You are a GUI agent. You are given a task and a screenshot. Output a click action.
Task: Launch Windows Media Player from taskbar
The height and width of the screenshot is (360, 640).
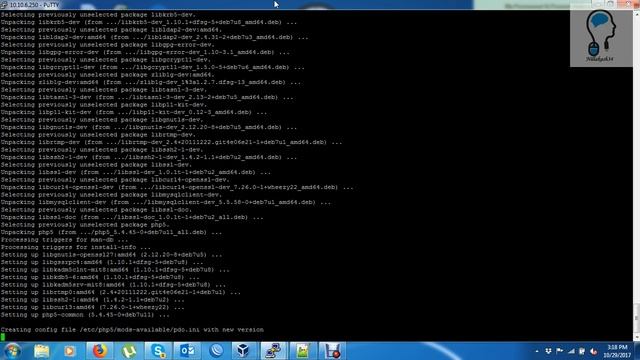pyautogui.click(x=69, y=351)
